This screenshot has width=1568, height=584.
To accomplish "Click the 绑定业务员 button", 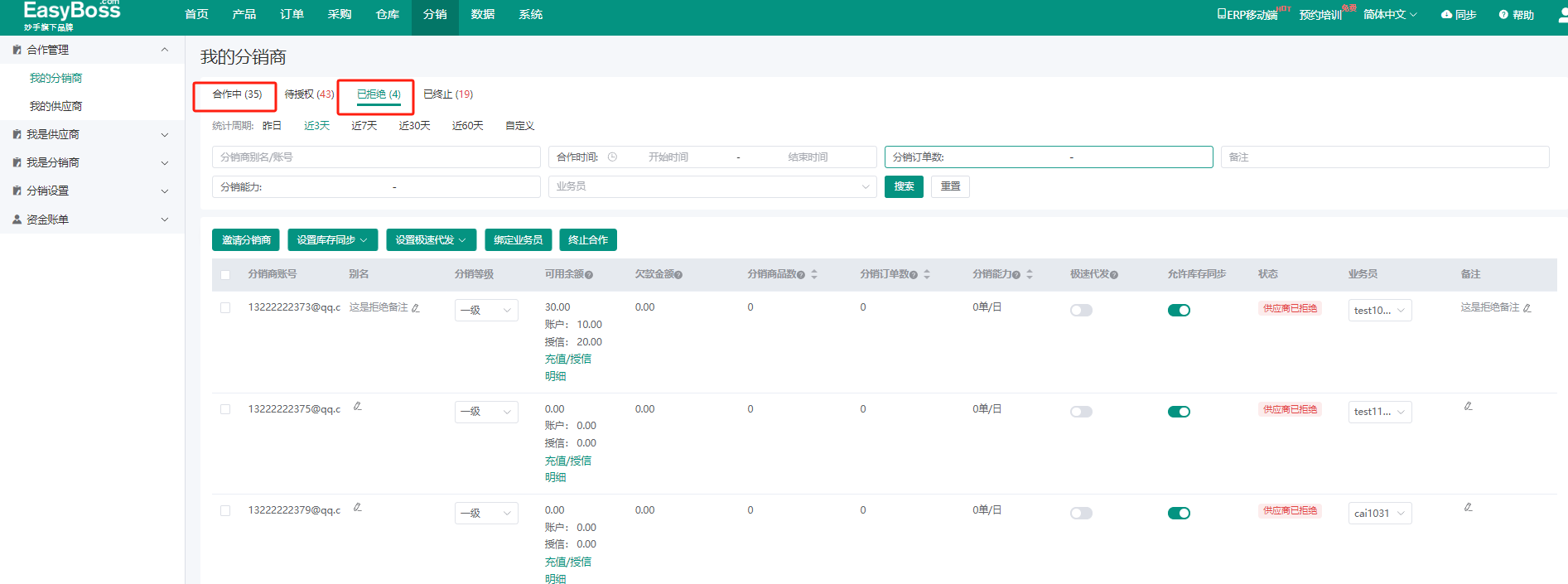I will coord(519,240).
